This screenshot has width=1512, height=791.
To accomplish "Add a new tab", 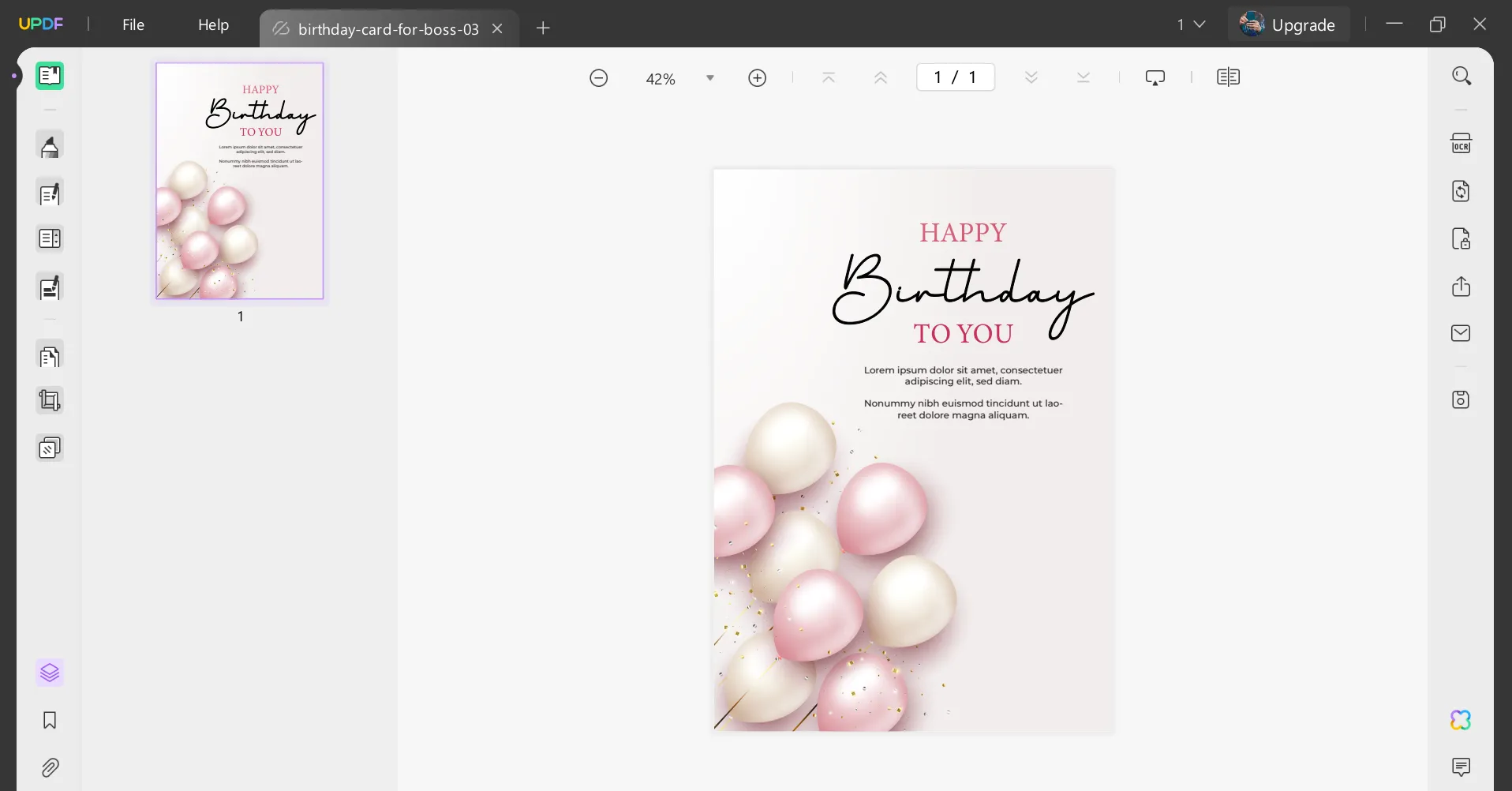I will 543,28.
